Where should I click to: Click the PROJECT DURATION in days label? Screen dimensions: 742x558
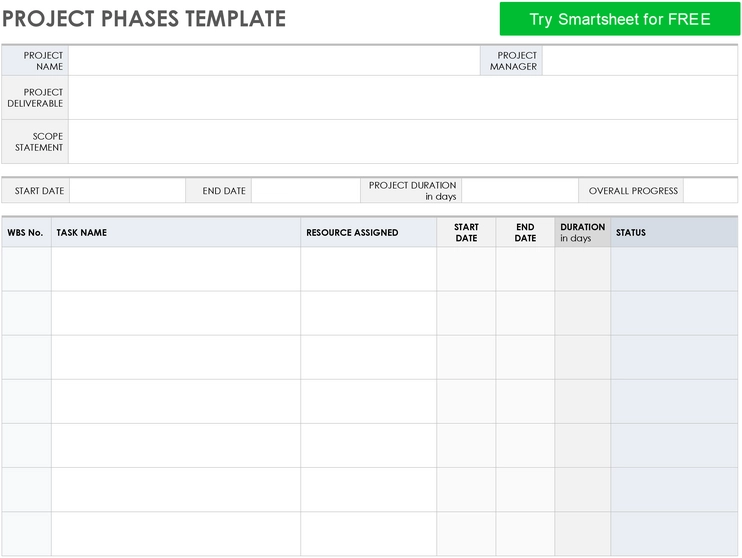(412, 191)
